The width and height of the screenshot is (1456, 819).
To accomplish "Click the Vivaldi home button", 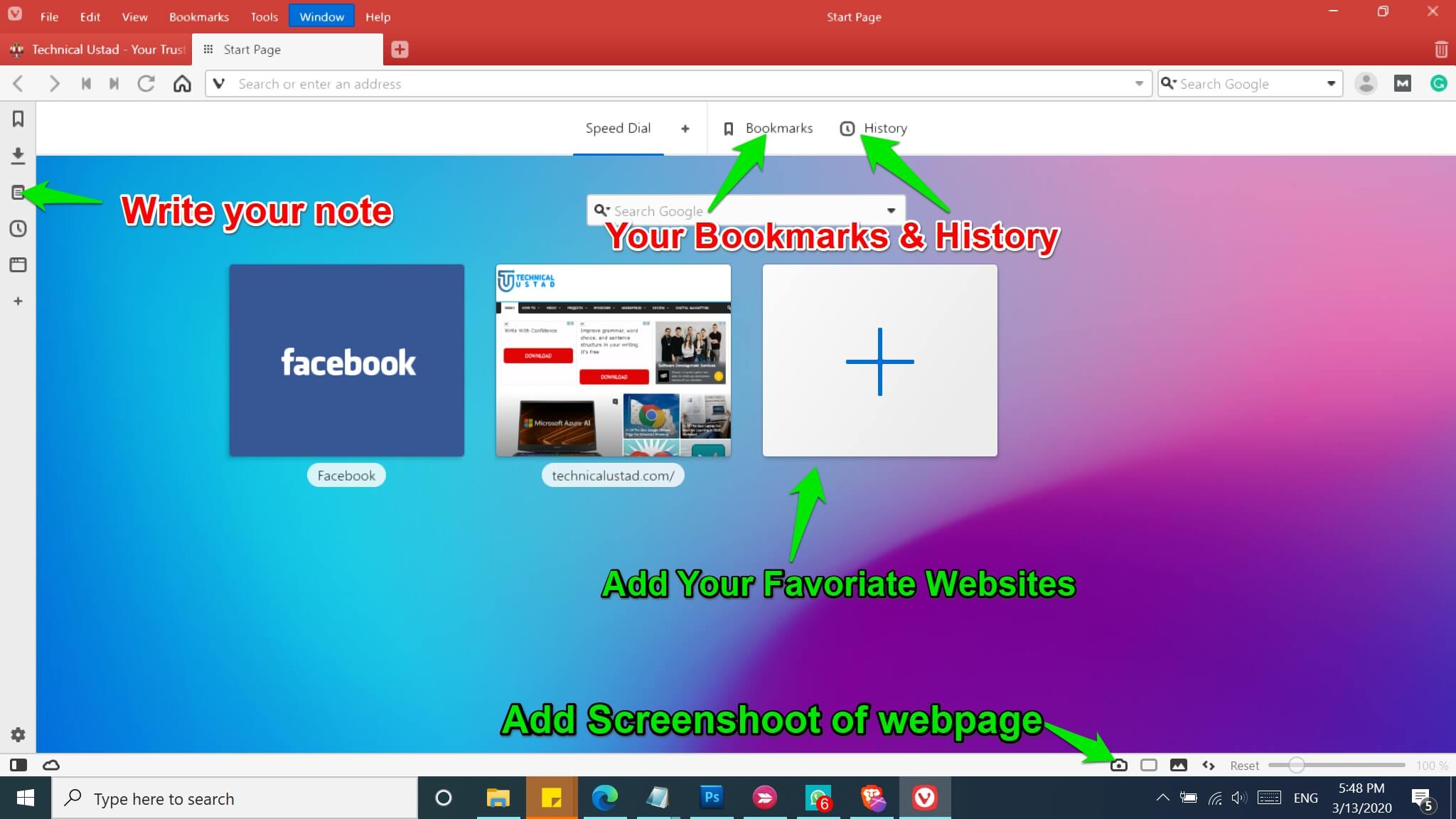I will (x=181, y=83).
